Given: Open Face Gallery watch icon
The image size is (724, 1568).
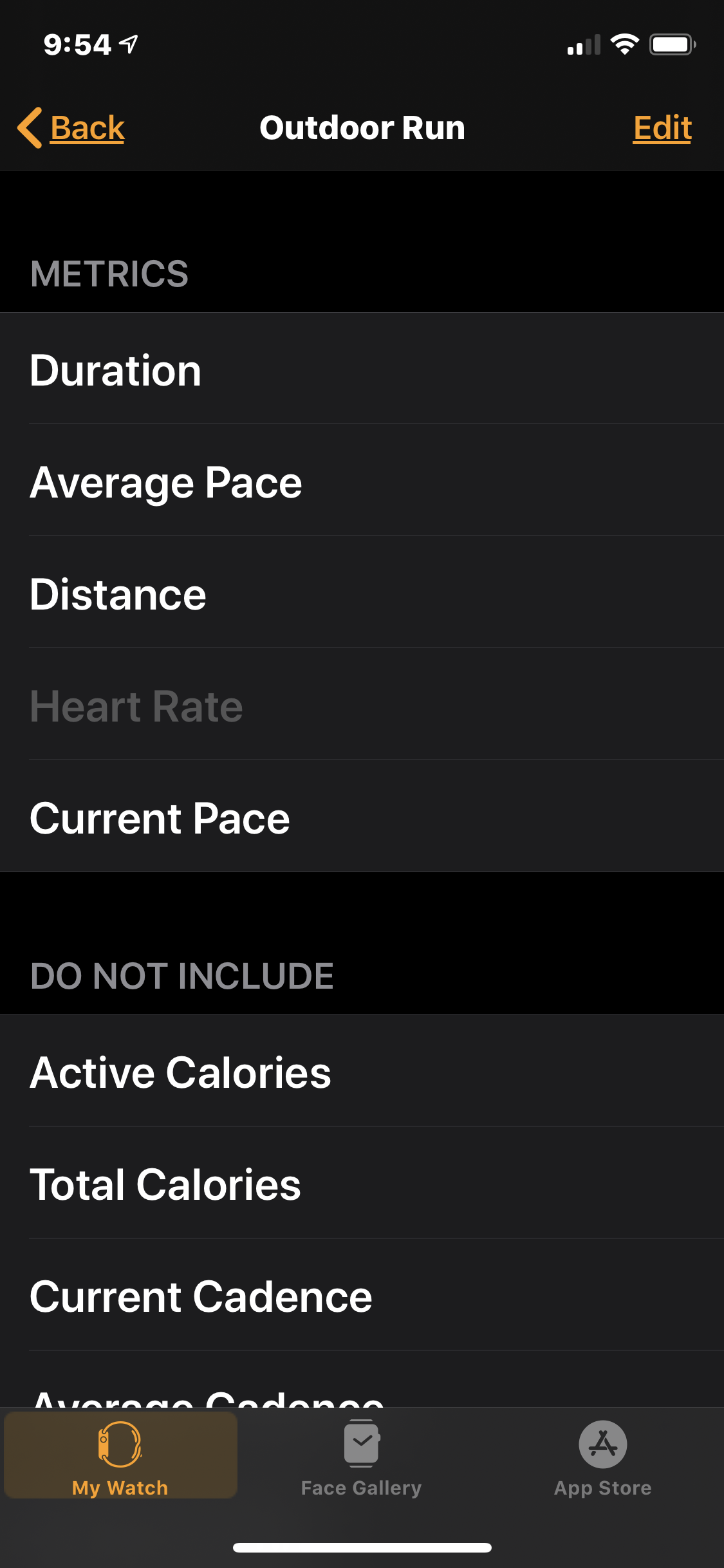Looking at the screenshot, I should (x=362, y=1444).
